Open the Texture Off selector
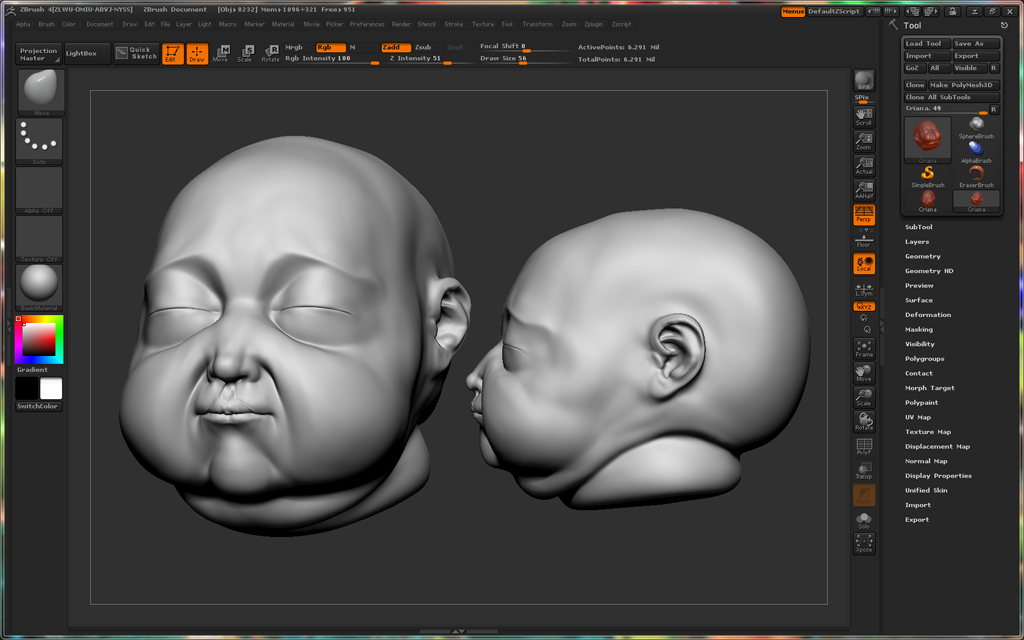This screenshot has width=1024, height=640. (40, 239)
